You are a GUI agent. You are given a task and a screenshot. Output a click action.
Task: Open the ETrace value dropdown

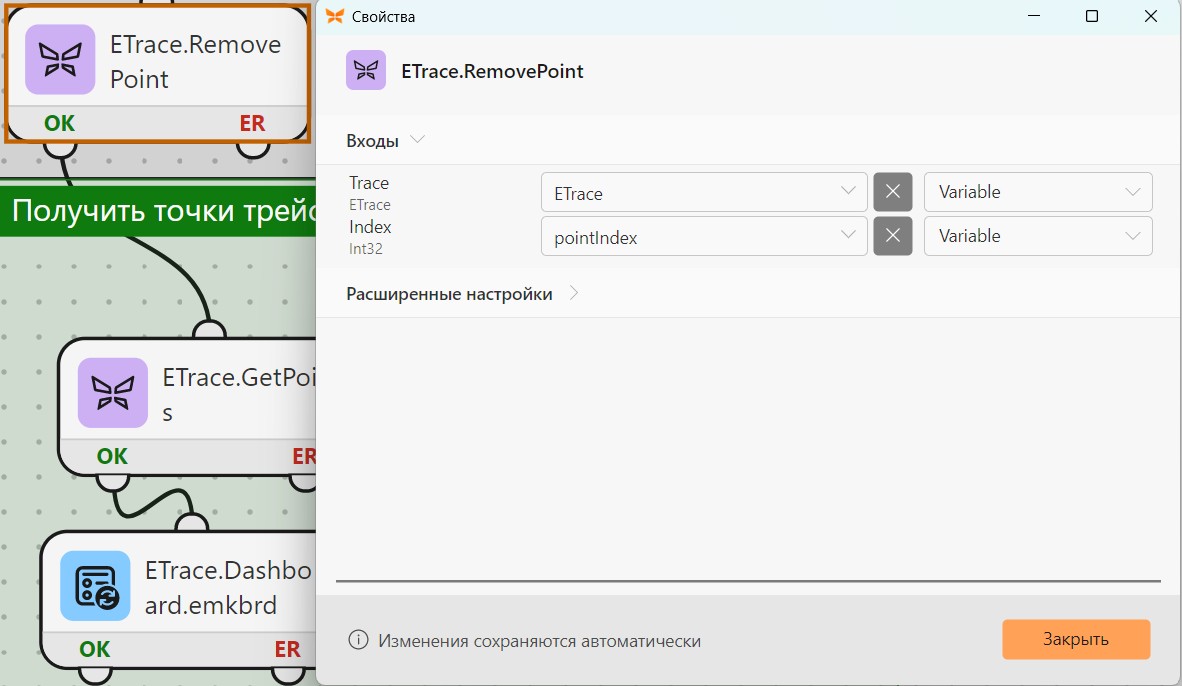pyautogui.click(x=704, y=192)
